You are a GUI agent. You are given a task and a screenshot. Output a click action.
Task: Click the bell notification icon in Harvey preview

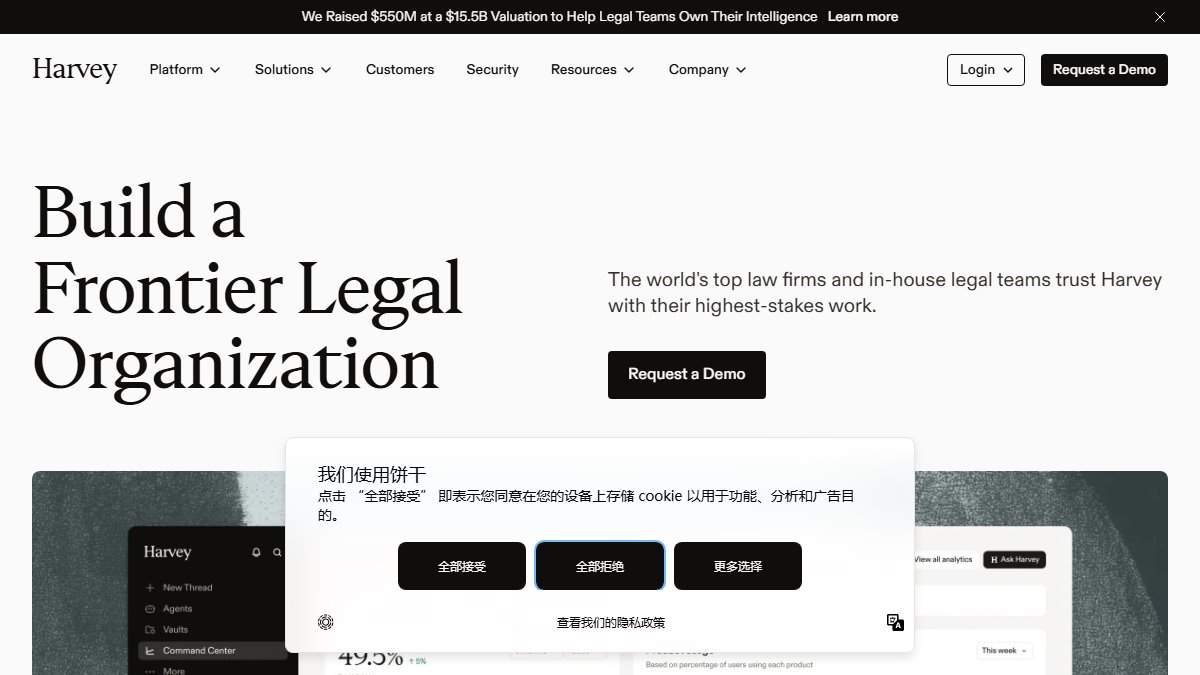click(256, 552)
